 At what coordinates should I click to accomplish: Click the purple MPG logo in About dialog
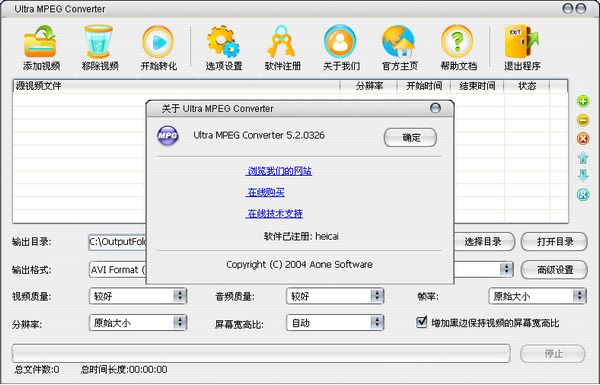click(168, 135)
